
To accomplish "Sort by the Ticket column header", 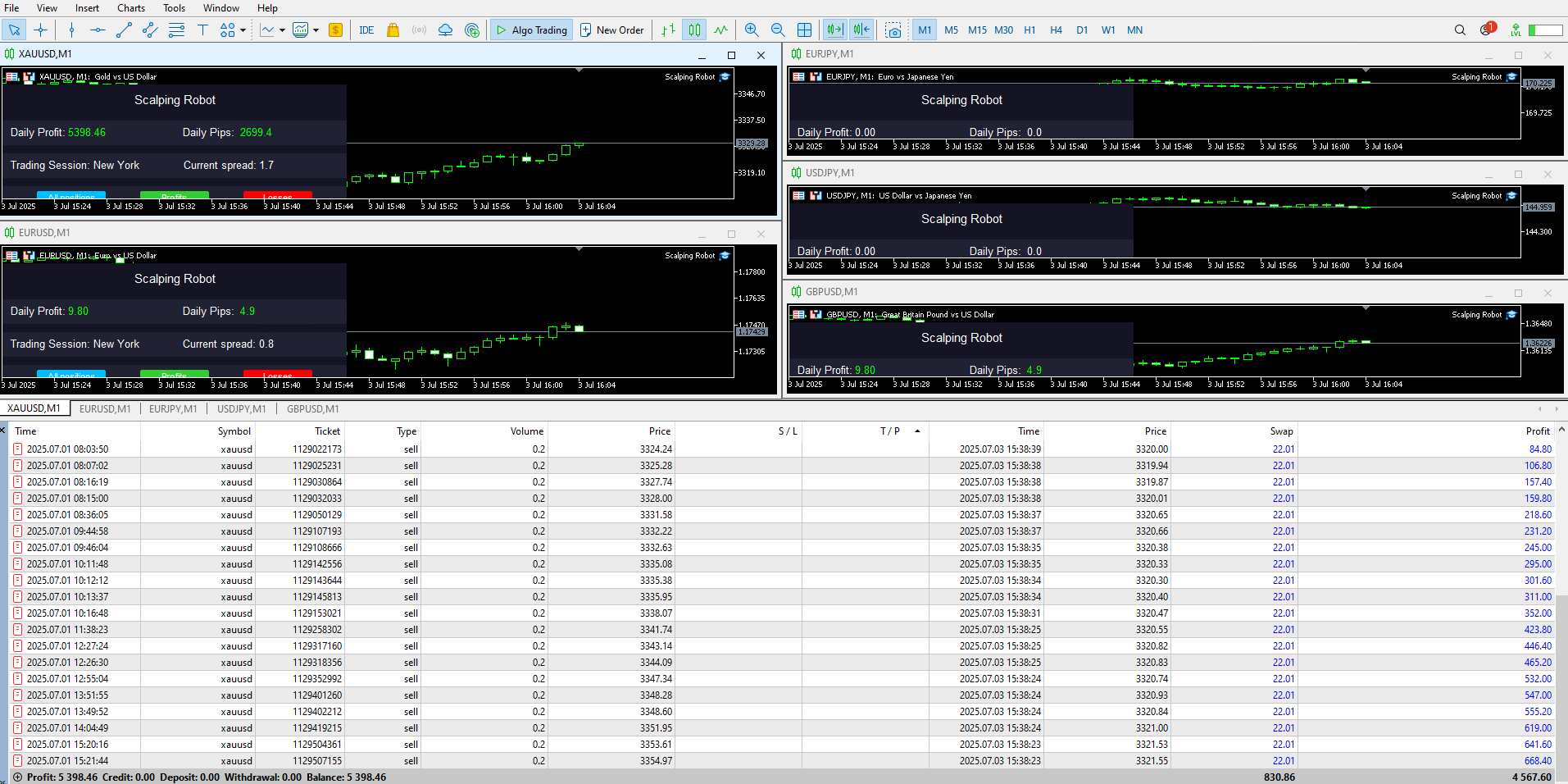I will (327, 431).
